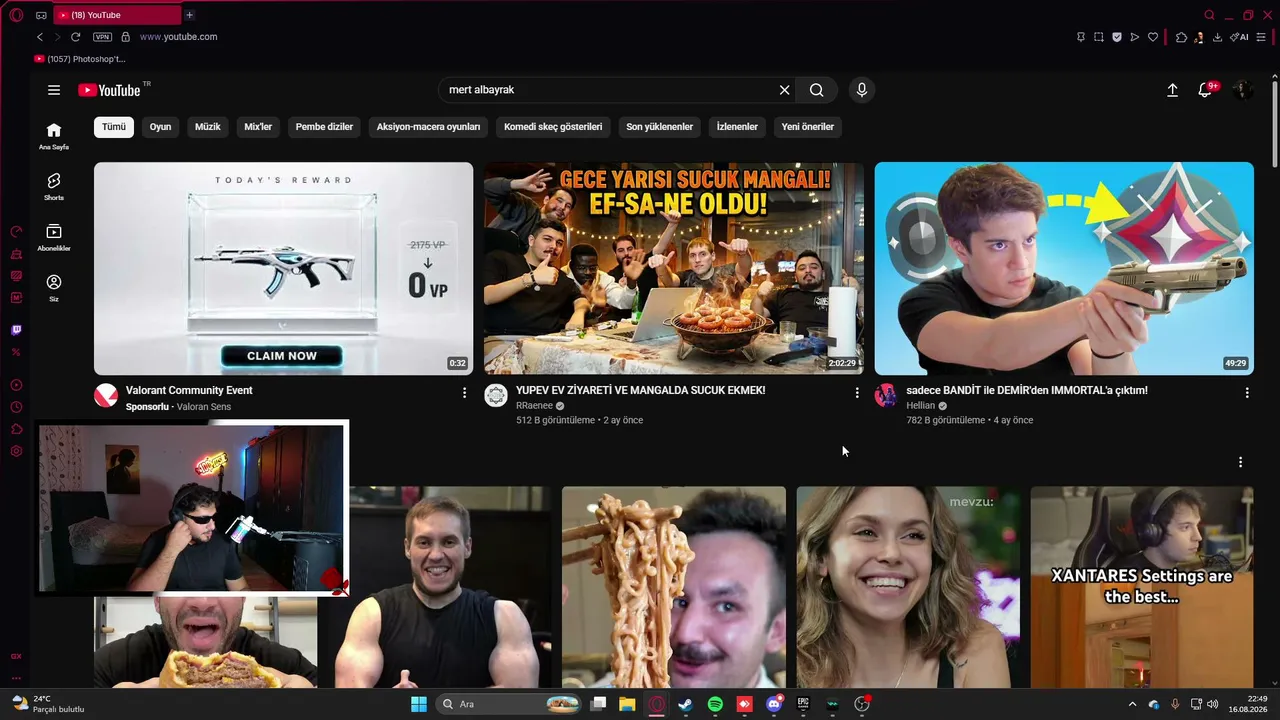Image resolution: width=1280 pixels, height=720 pixels.
Task: Toggle the Opera VPN badge
Action: coord(102,37)
